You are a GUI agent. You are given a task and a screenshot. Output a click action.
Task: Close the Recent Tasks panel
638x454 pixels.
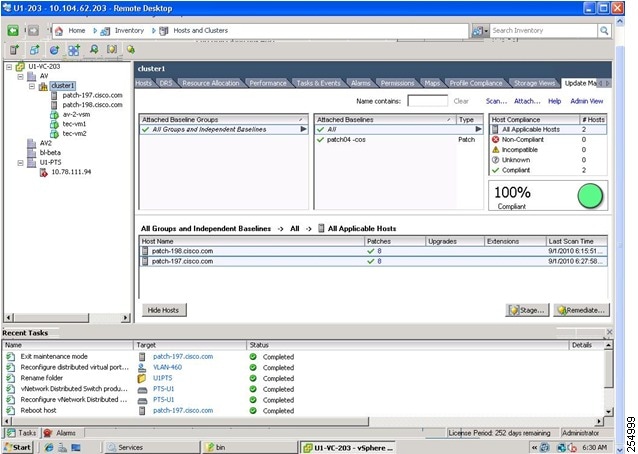pyautogui.click(x=609, y=332)
